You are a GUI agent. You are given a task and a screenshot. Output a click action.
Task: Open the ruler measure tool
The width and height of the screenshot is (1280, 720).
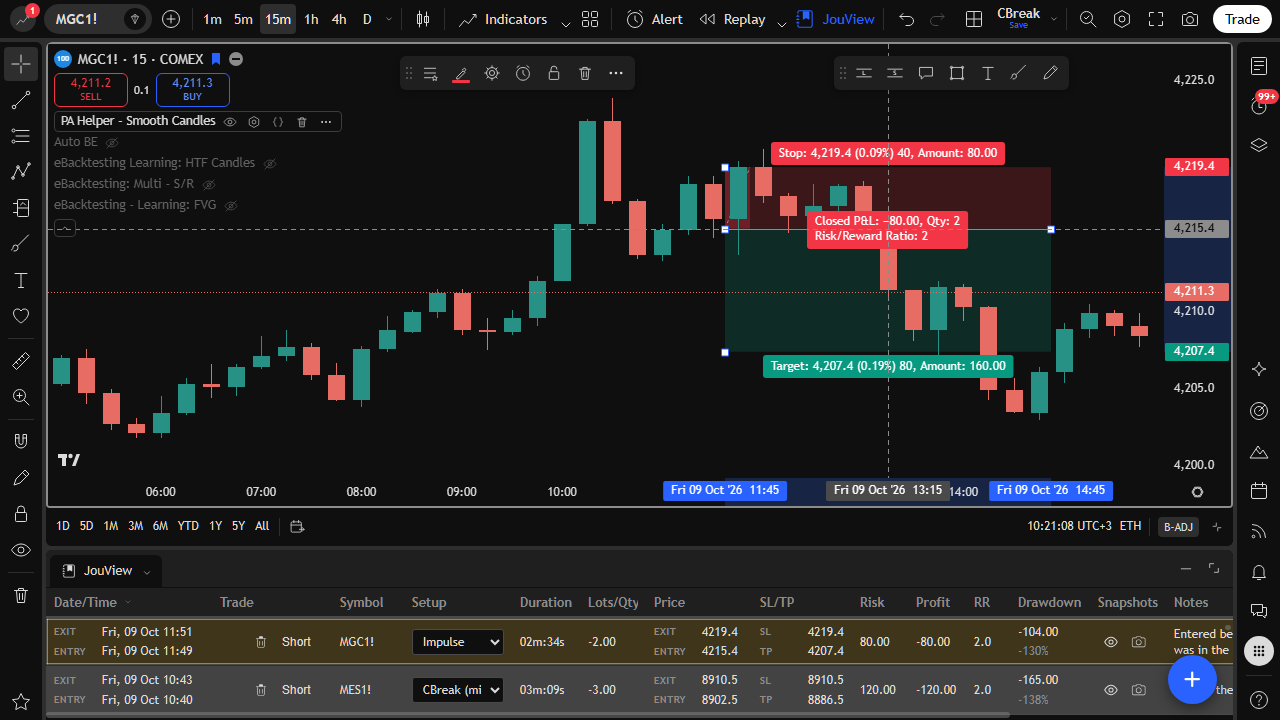[21, 361]
